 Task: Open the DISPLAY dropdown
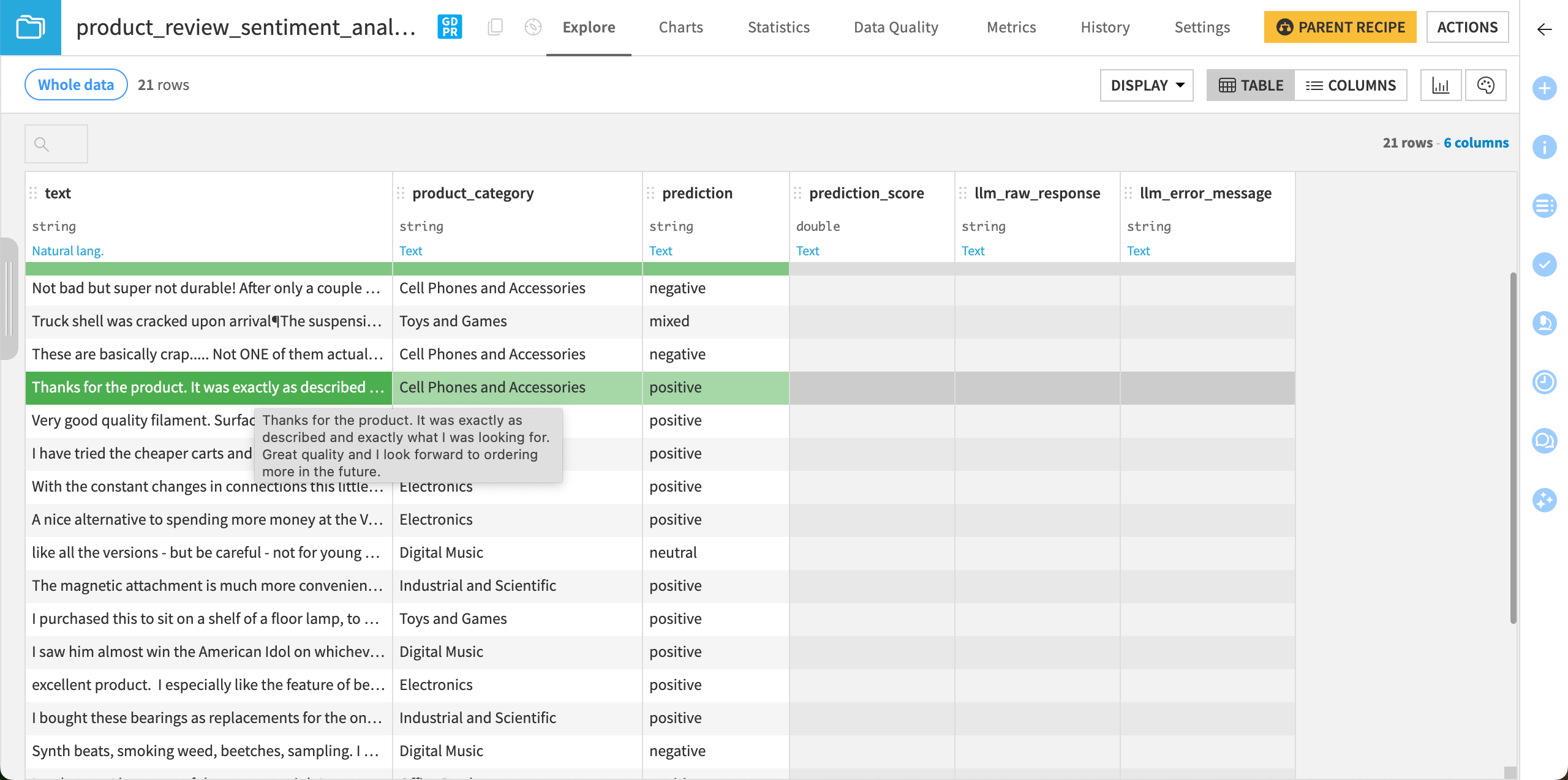pos(1147,85)
